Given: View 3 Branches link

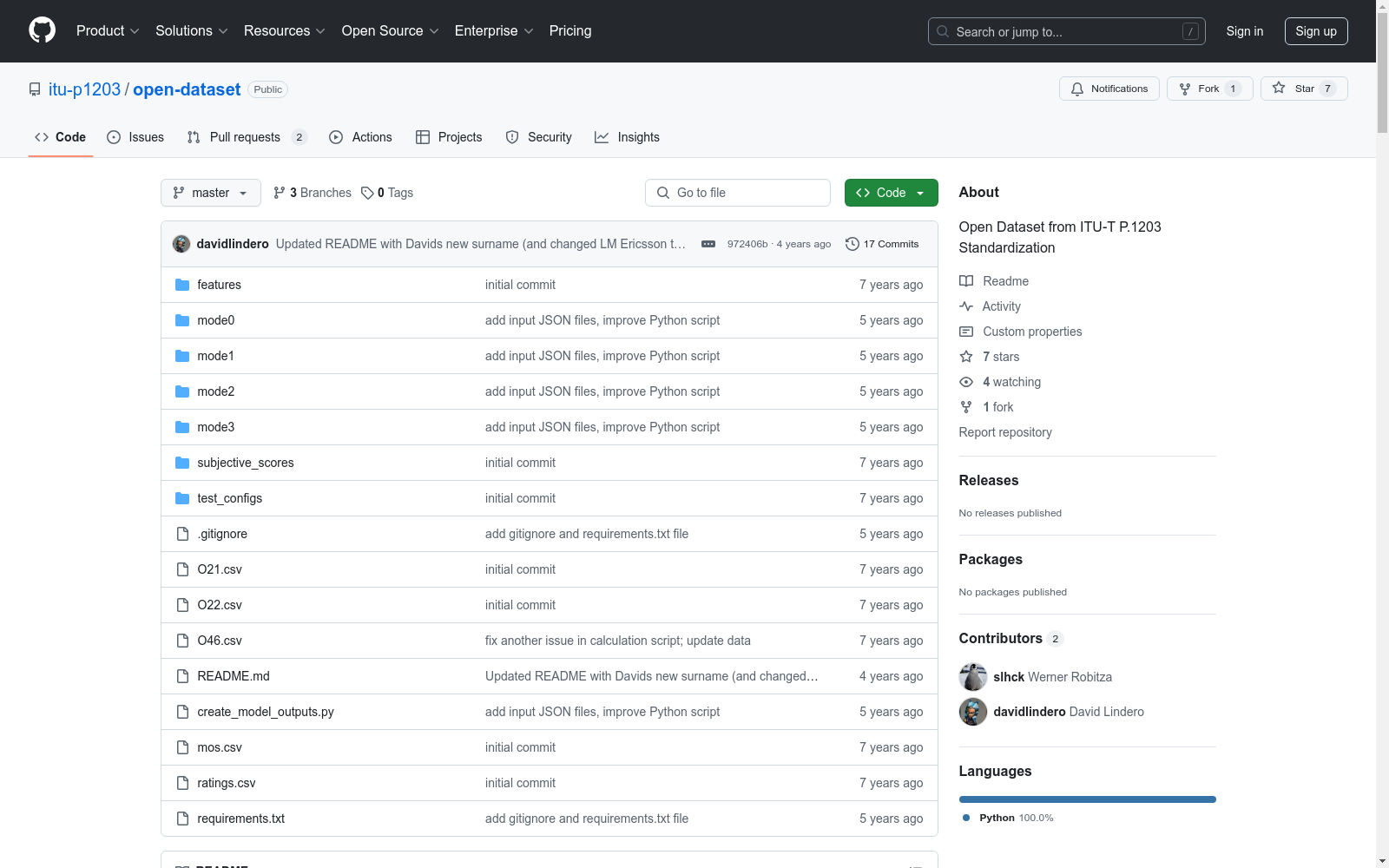Looking at the screenshot, I should click(313, 193).
